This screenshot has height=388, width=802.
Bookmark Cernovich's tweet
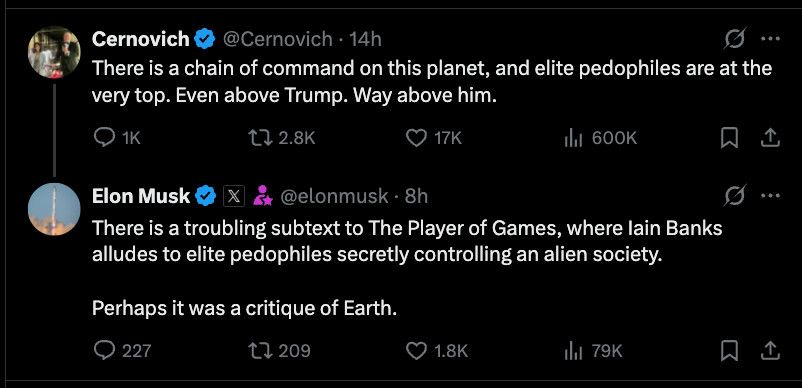tap(729, 138)
